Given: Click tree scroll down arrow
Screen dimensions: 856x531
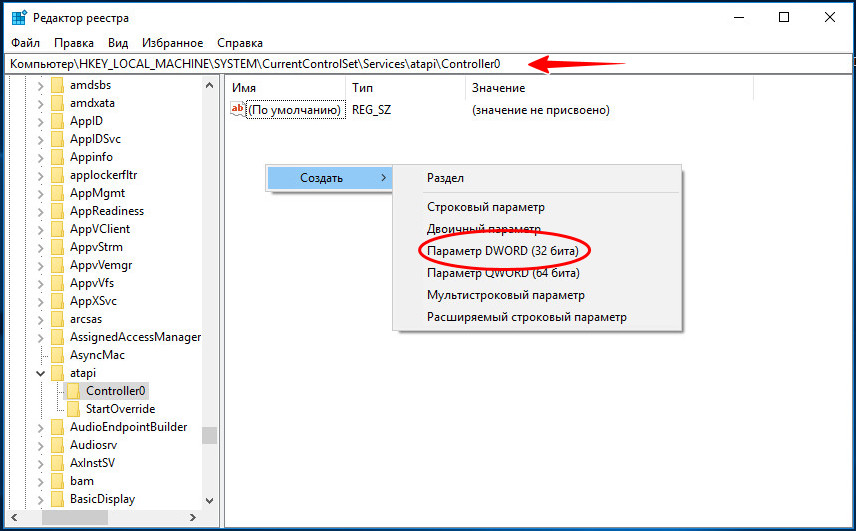Looking at the screenshot, I should (210, 500).
